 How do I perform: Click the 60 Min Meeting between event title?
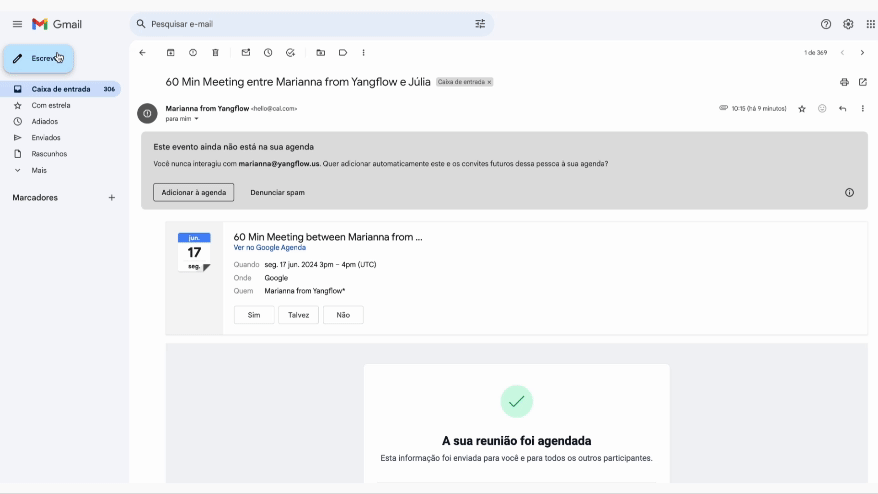click(328, 237)
